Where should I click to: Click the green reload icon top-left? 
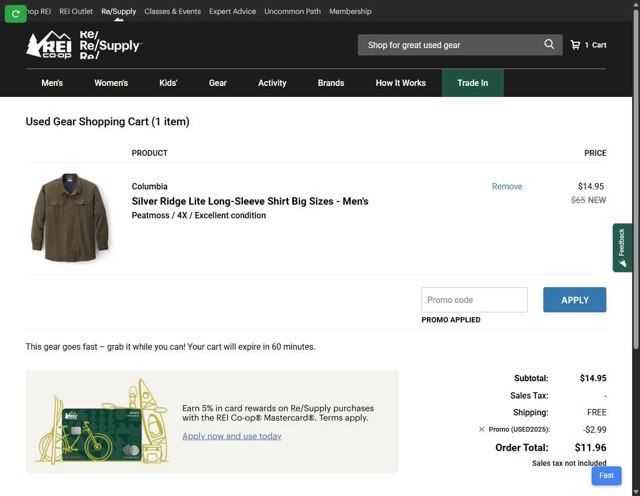[x=15, y=13]
